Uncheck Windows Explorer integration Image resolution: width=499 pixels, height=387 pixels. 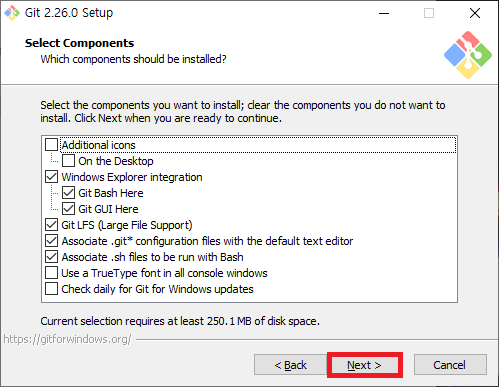coord(51,177)
